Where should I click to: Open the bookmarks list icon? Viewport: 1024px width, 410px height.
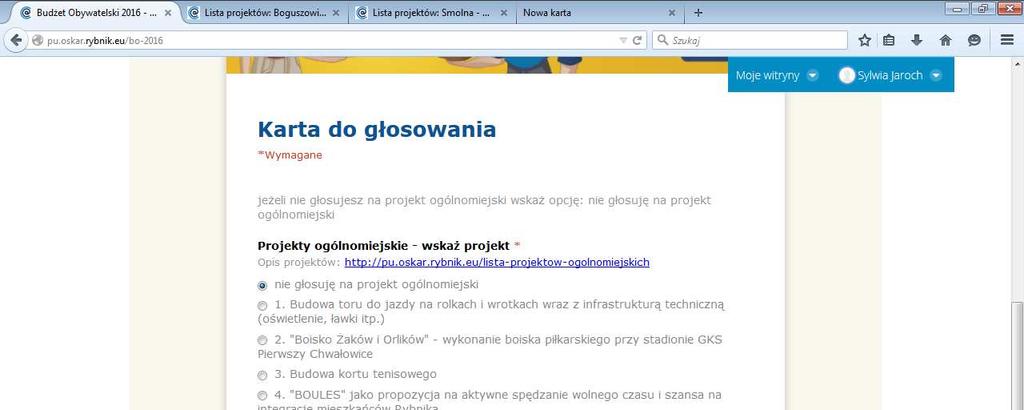pyautogui.click(x=889, y=40)
